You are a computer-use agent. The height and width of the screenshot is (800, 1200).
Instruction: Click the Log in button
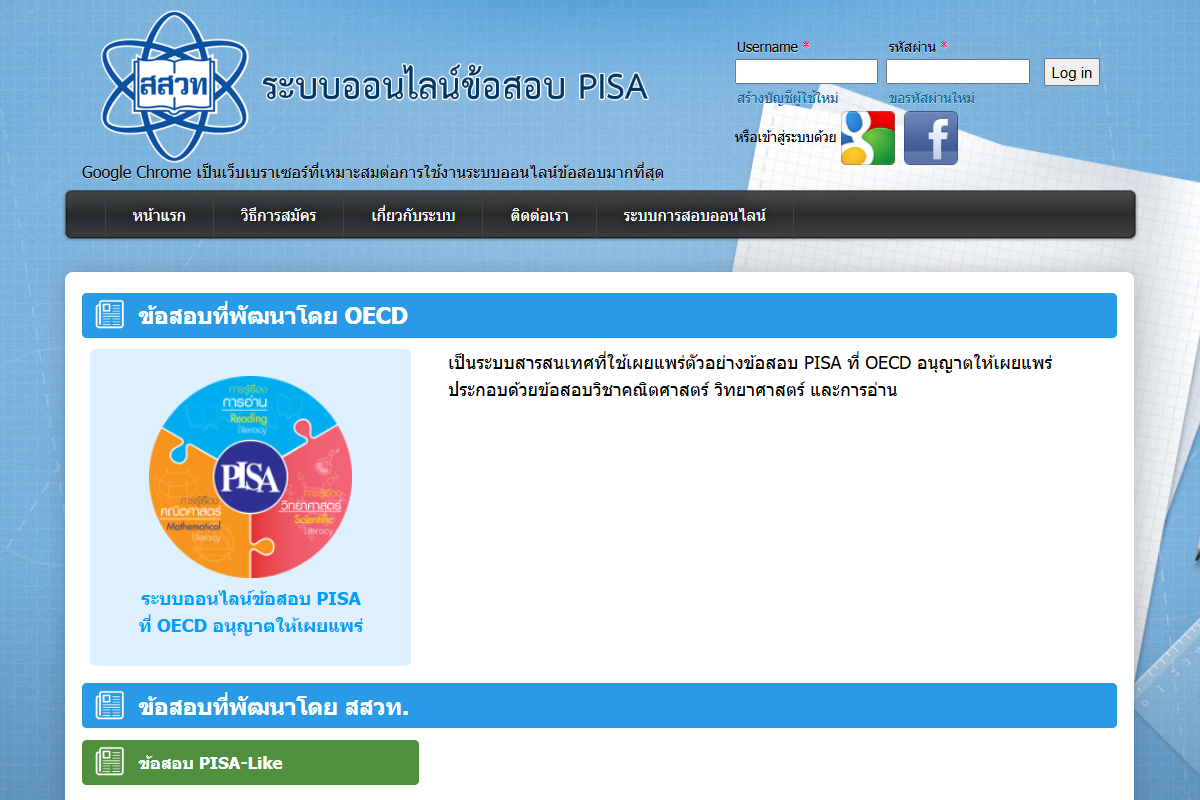point(1072,72)
